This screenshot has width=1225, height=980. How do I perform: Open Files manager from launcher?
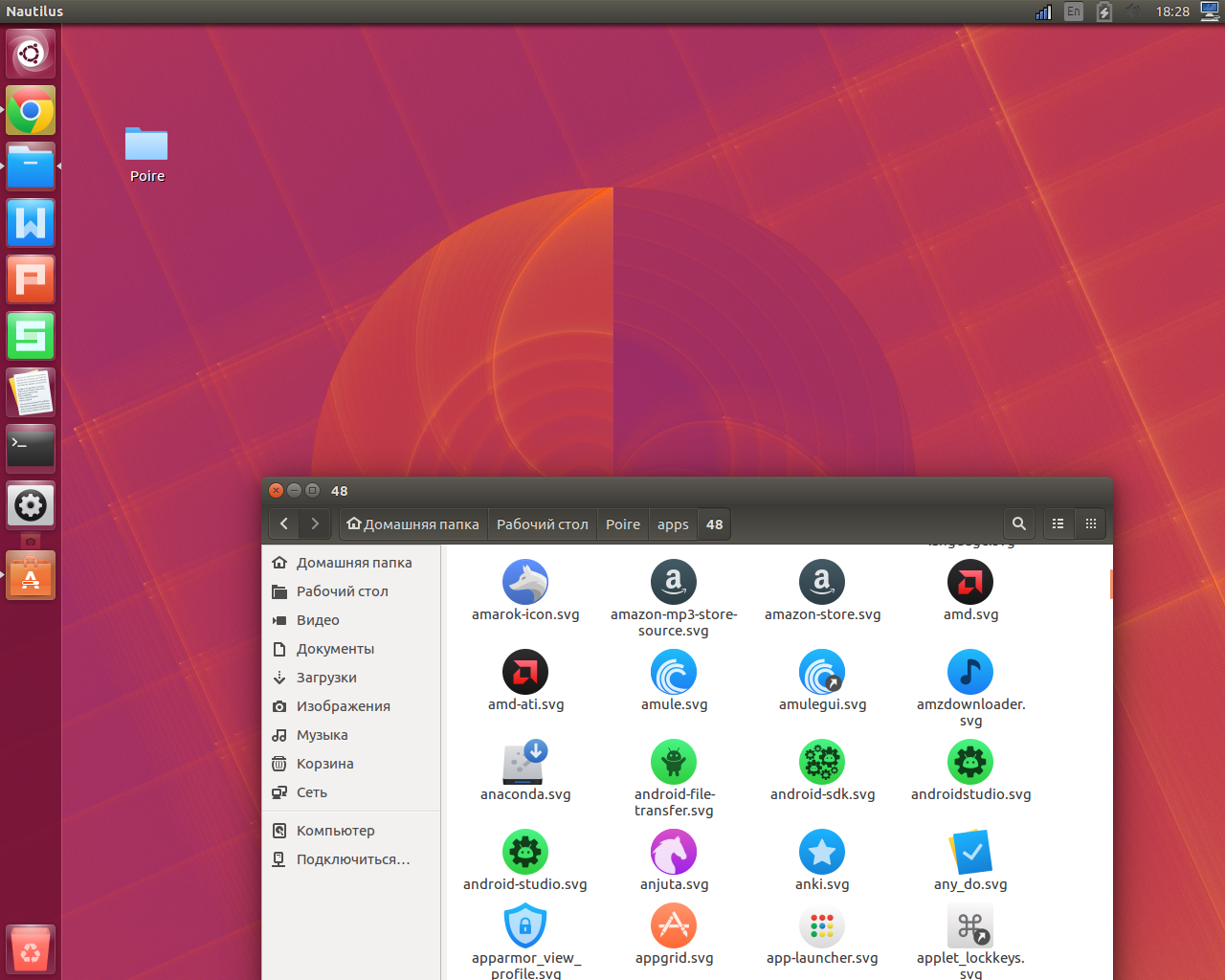tap(31, 167)
